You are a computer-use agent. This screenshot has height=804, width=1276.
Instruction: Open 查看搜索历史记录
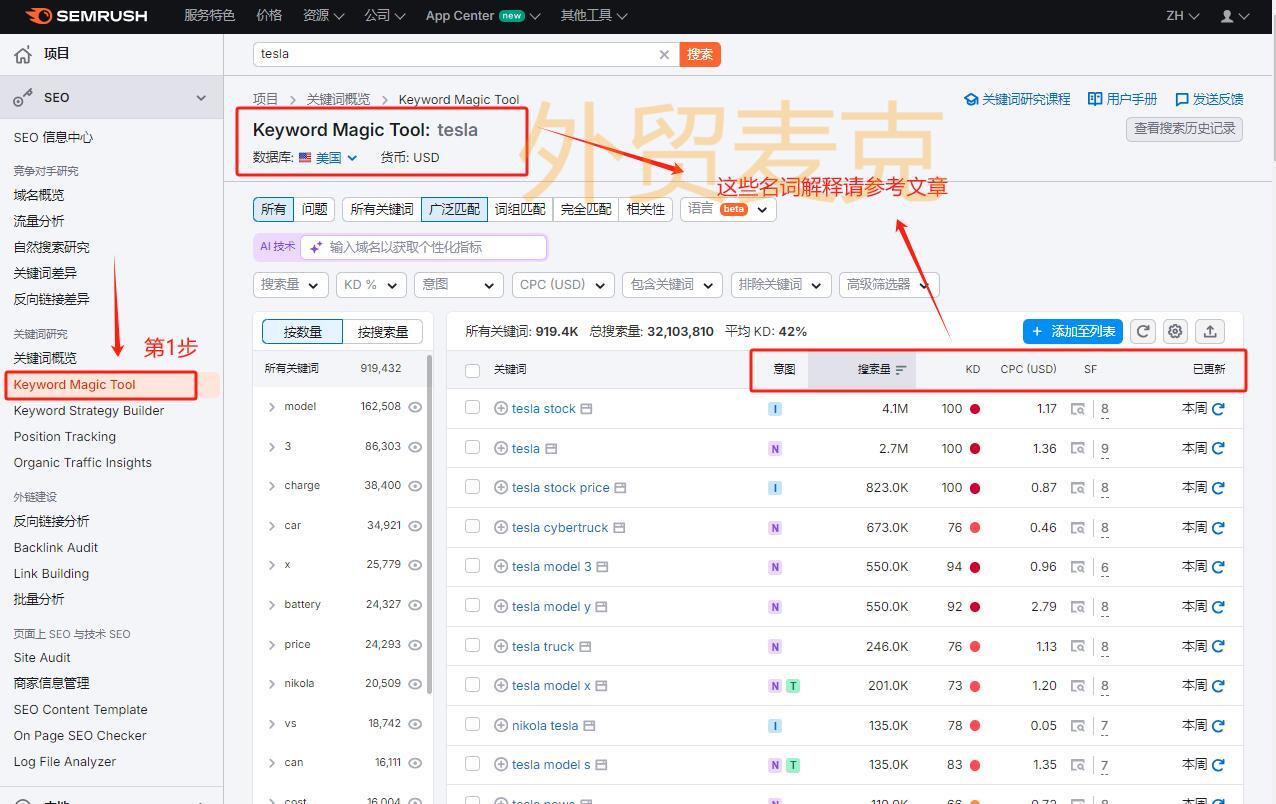1183,128
